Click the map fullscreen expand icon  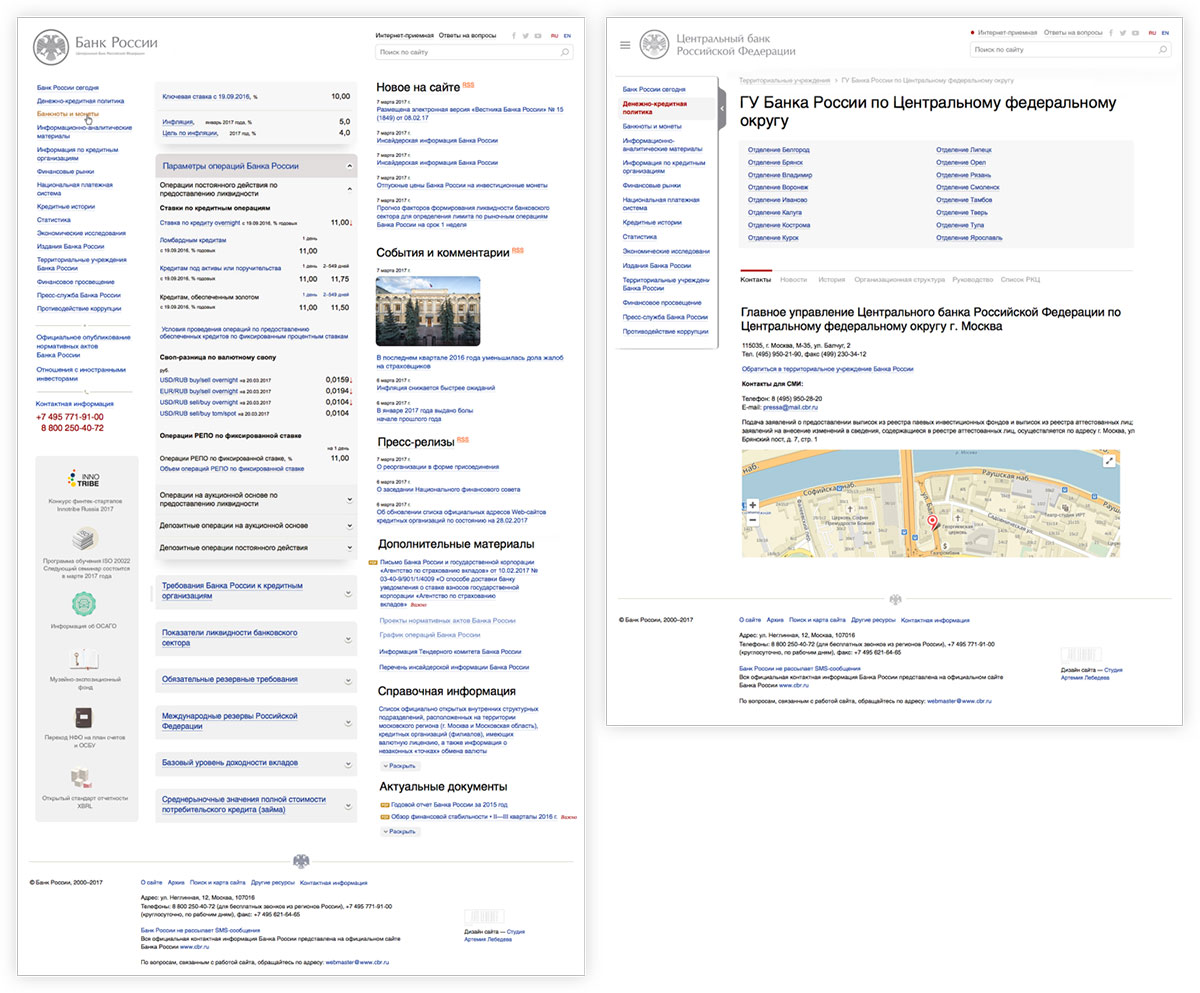pos(1109,461)
